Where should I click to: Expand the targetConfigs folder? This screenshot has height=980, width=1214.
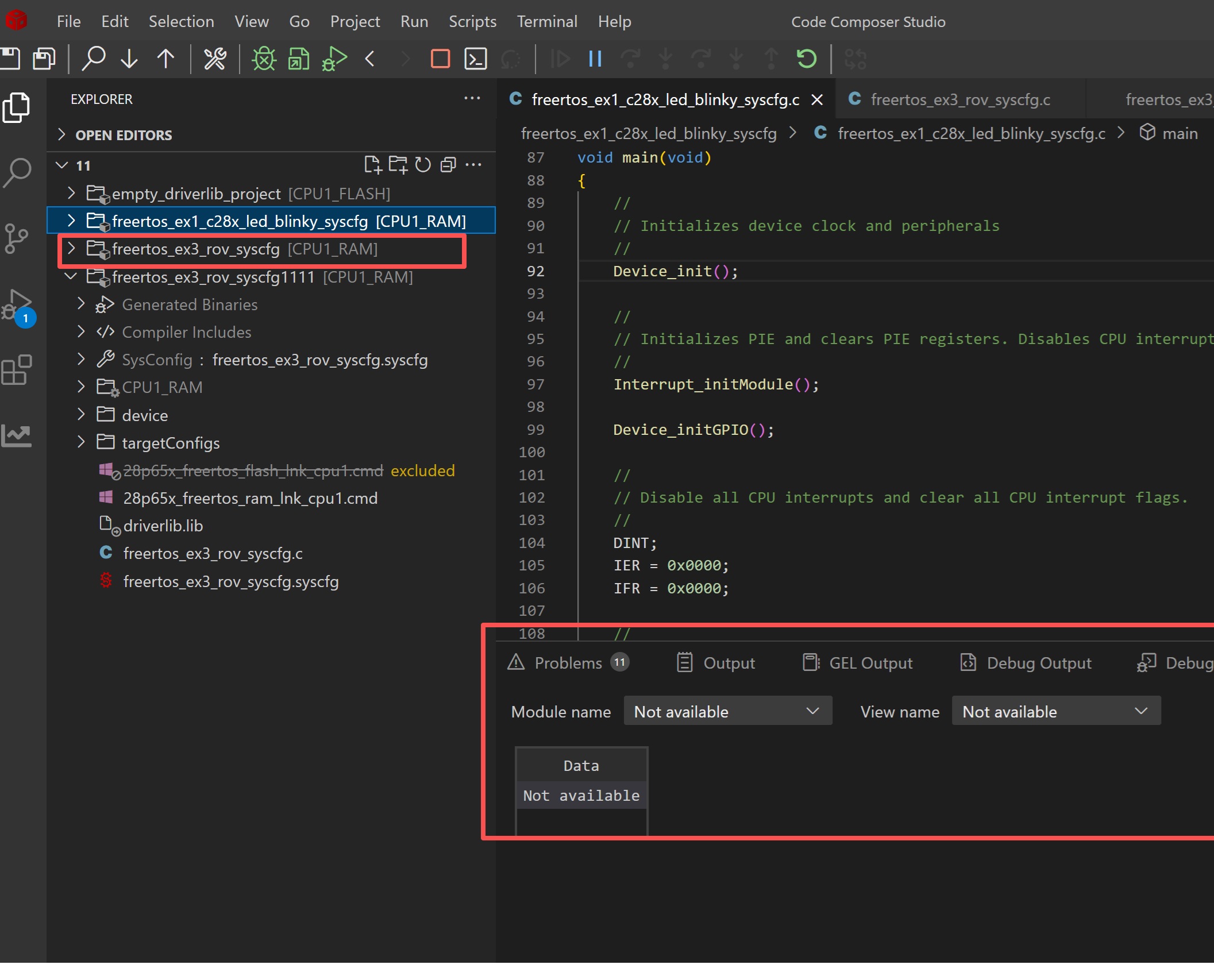tap(81, 442)
